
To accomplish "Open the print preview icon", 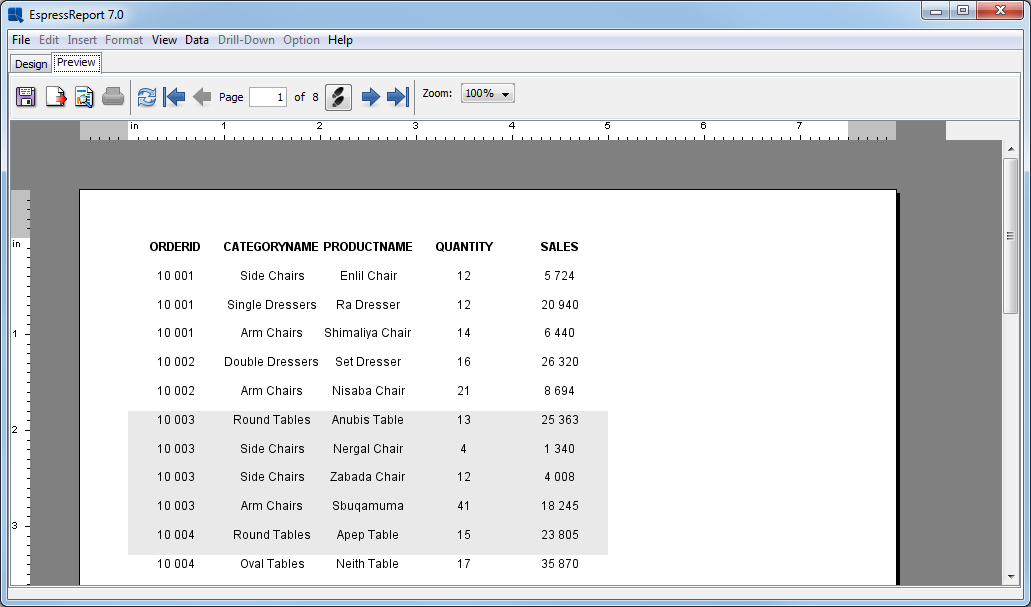I will point(84,97).
